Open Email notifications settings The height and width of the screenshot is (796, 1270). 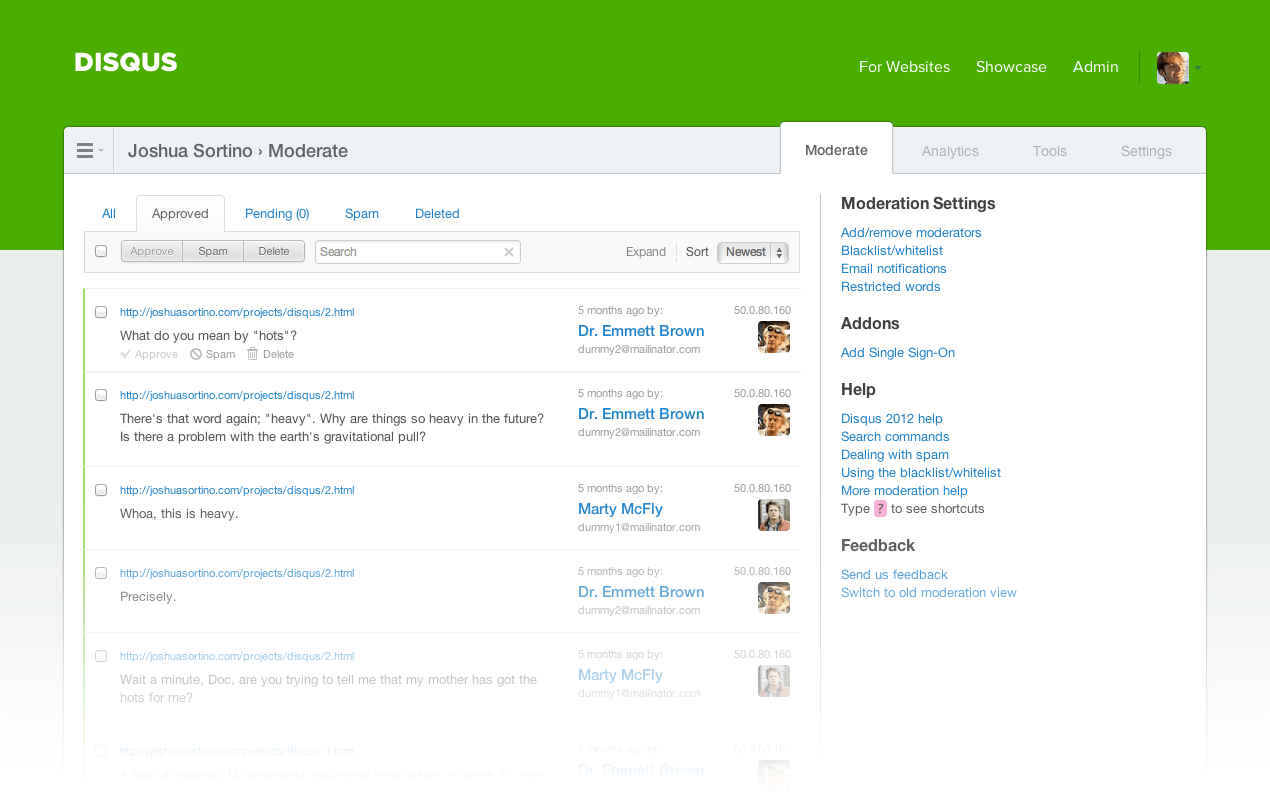[894, 269]
